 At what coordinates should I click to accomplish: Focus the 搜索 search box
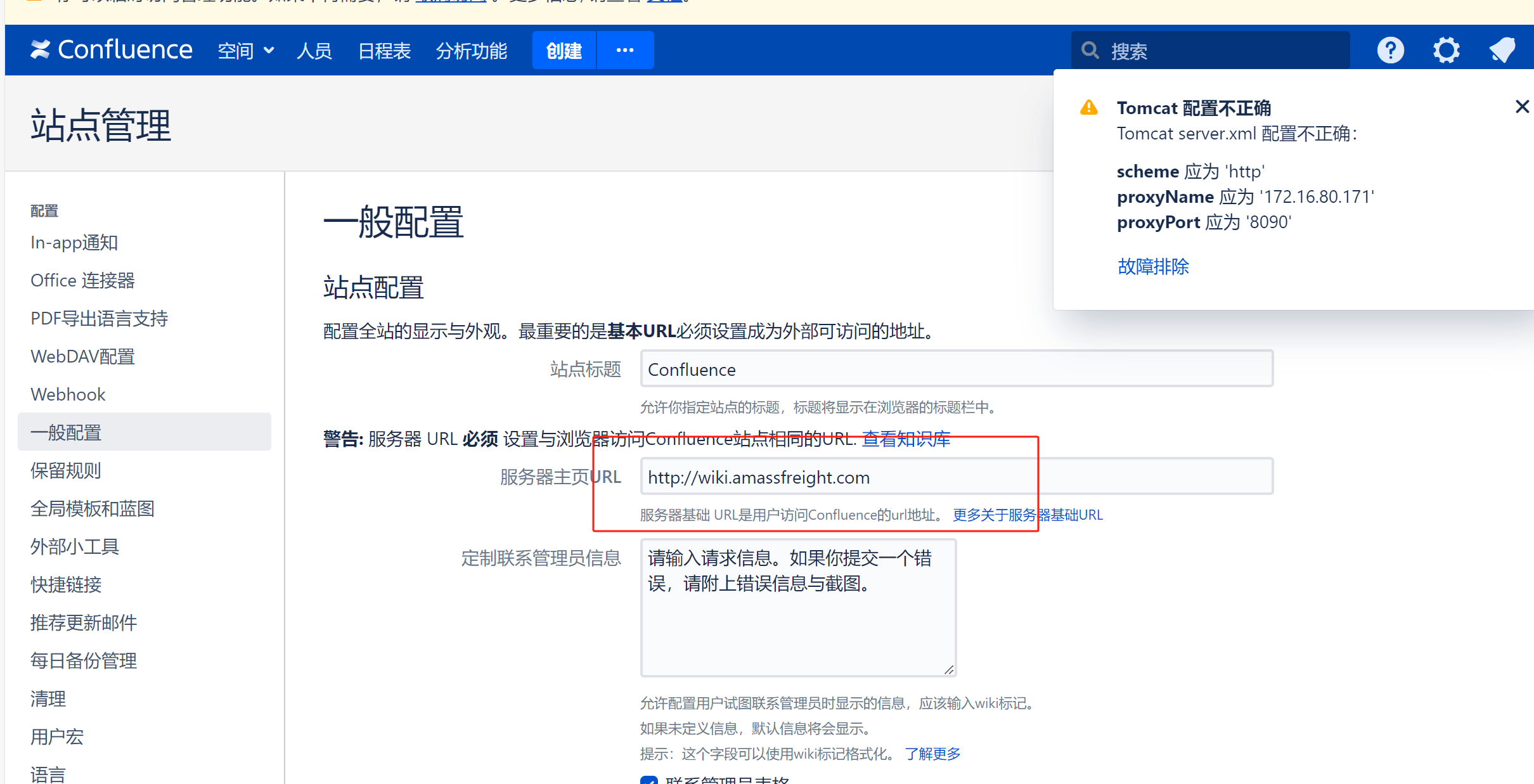coord(1211,51)
